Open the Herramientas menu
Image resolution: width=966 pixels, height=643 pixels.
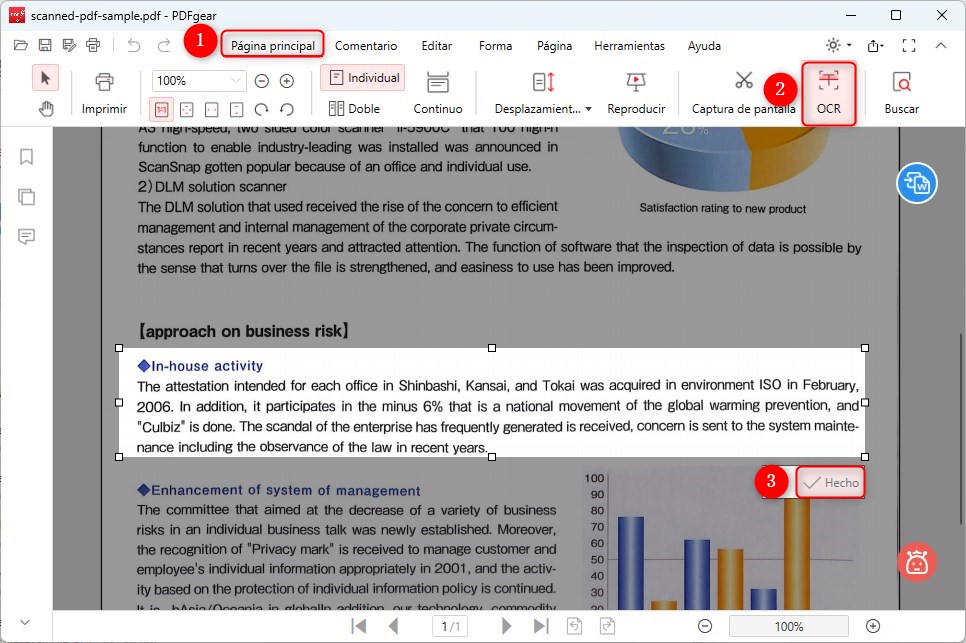point(629,45)
